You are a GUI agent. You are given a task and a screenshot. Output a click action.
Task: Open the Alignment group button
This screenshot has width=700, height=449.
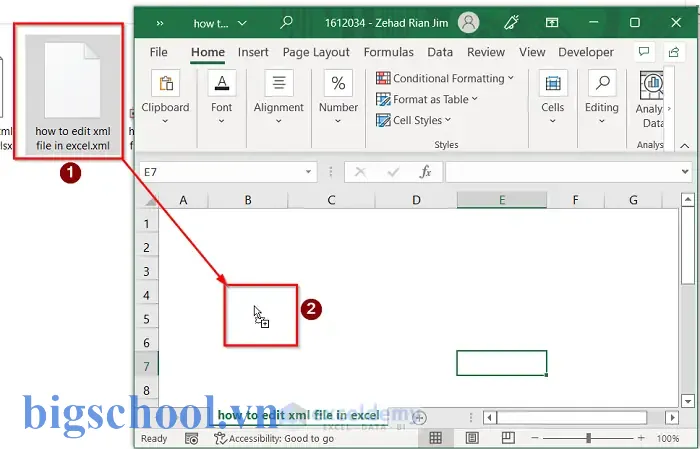click(x=279, y=97)
